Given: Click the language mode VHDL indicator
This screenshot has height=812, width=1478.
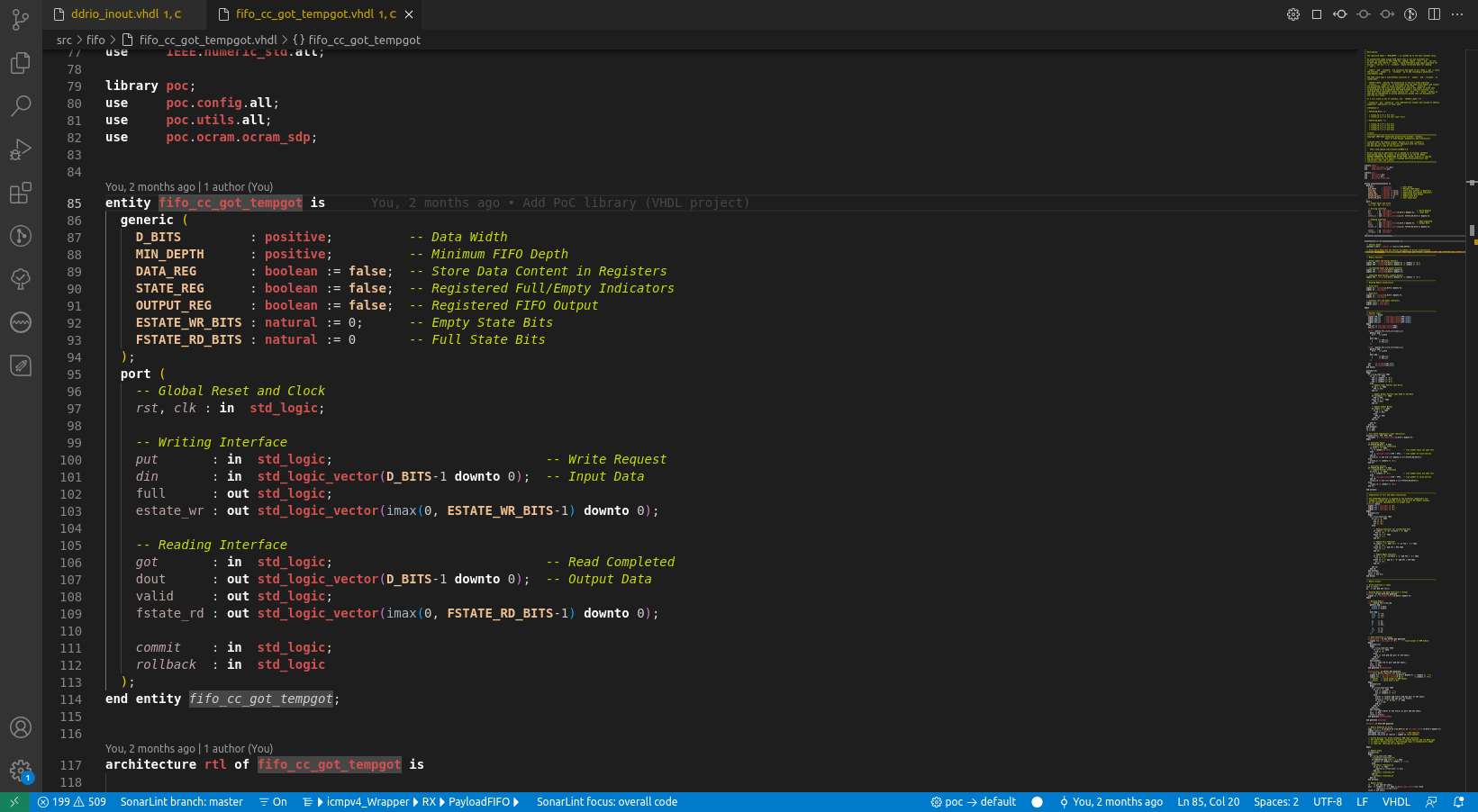Looking at the screenshot, I should pos(1395,801).
